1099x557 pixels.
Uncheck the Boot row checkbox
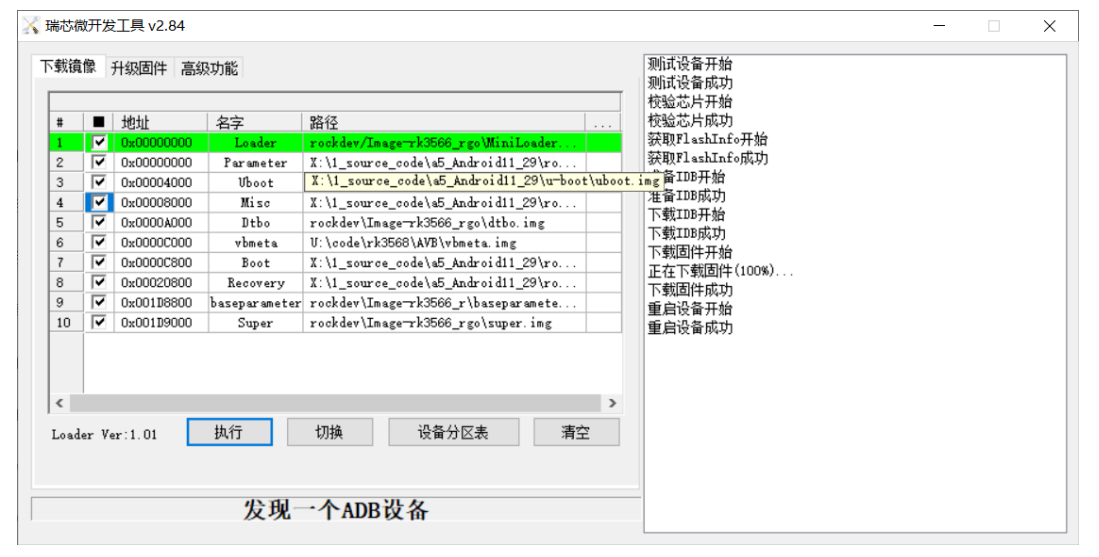point(100,262)
